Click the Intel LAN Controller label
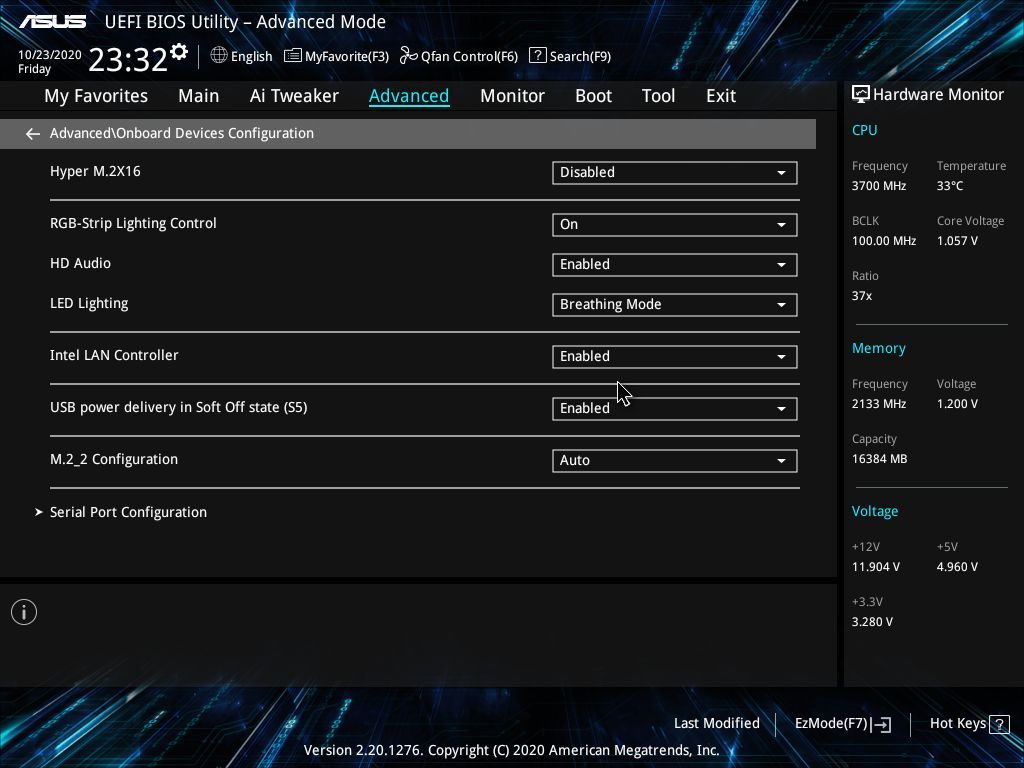 coord(114,355)
